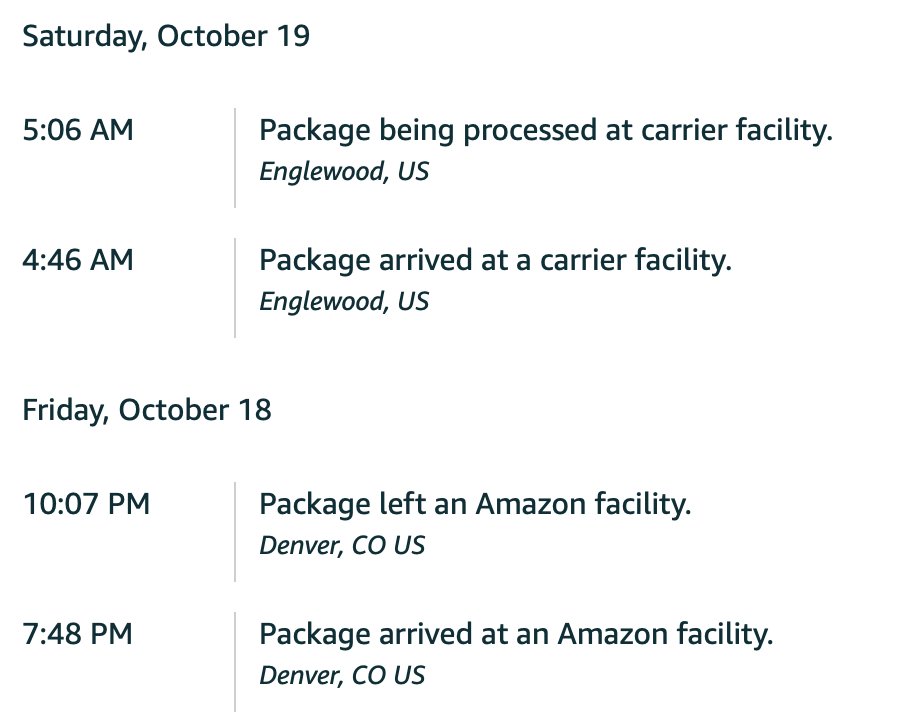Select 'Package left an Amazon facility' entry

tap(475, 505)
